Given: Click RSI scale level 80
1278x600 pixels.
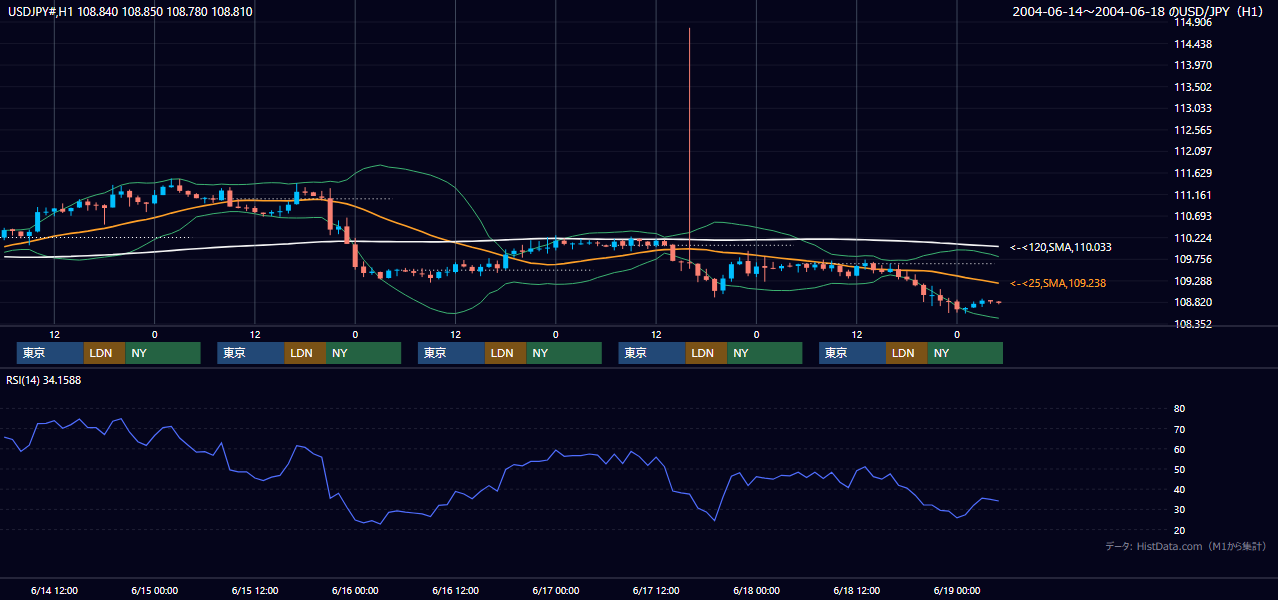Looking at the screenshot, I should pyautogui.click(x=1180, y=409).
